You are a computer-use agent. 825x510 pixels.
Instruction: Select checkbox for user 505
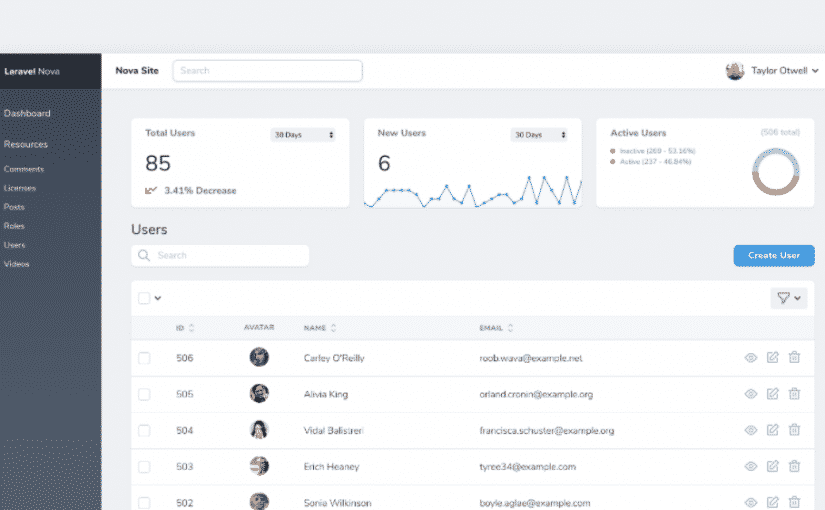(x=144, y=394)
